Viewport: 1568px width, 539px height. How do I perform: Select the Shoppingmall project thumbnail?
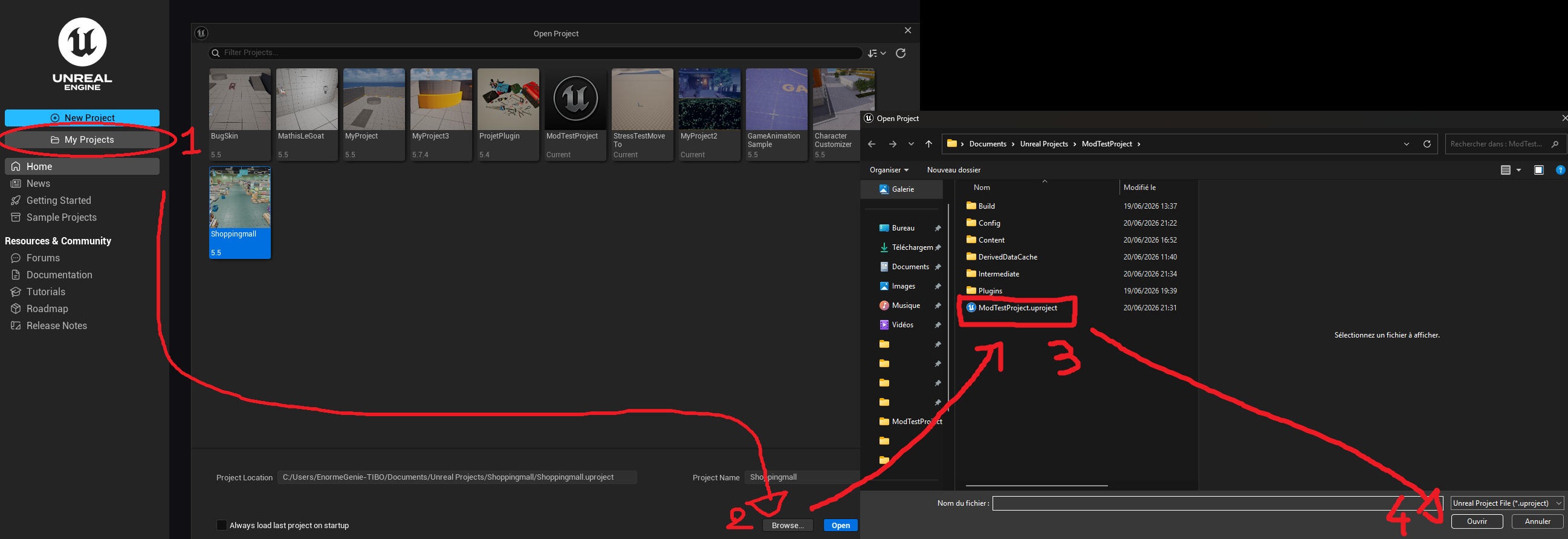[x=240, y=212]
